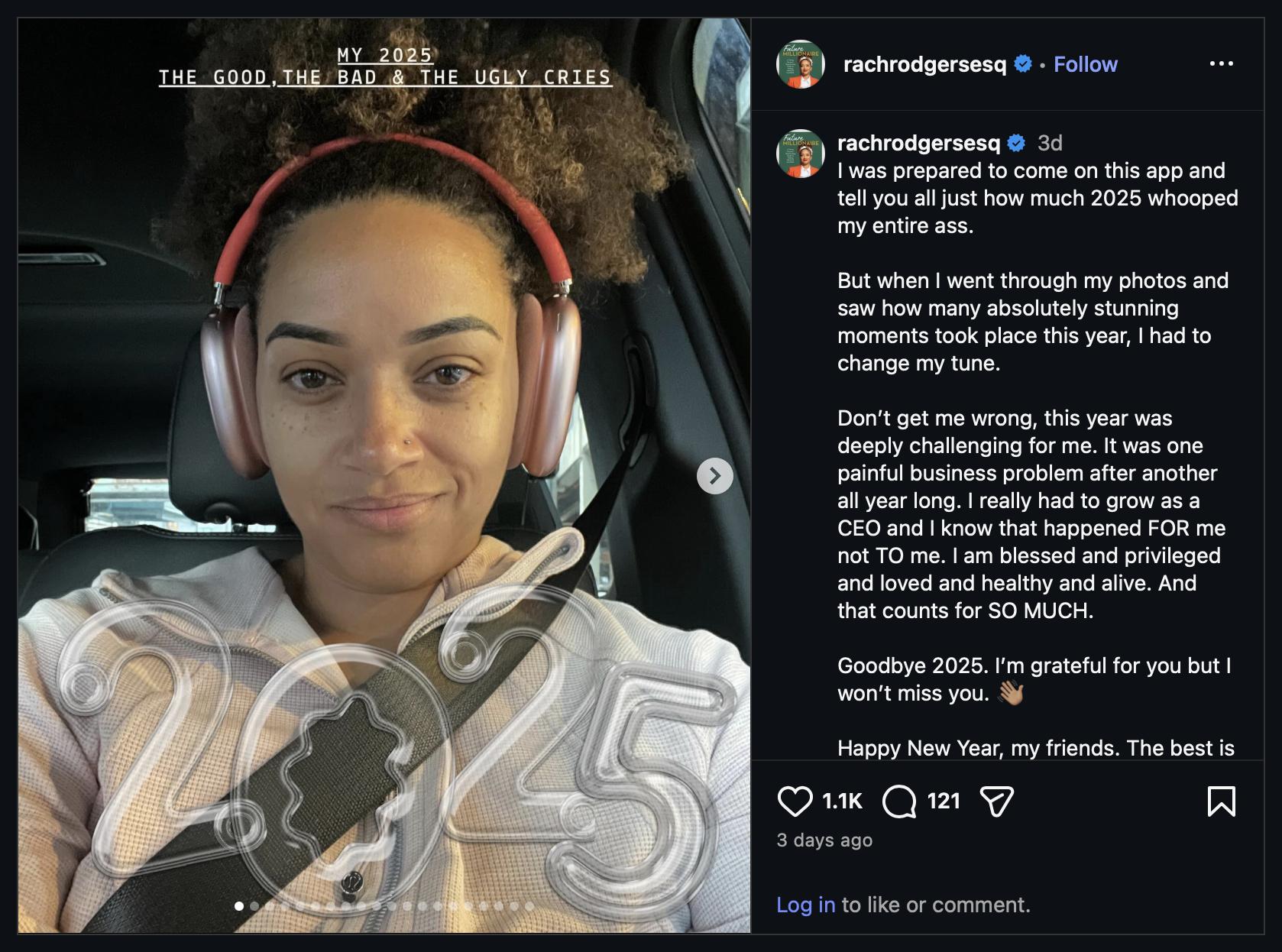The image size is (1282, 952).
Task: Open the rachrodgersesq header profile picture
Action: 801,64
